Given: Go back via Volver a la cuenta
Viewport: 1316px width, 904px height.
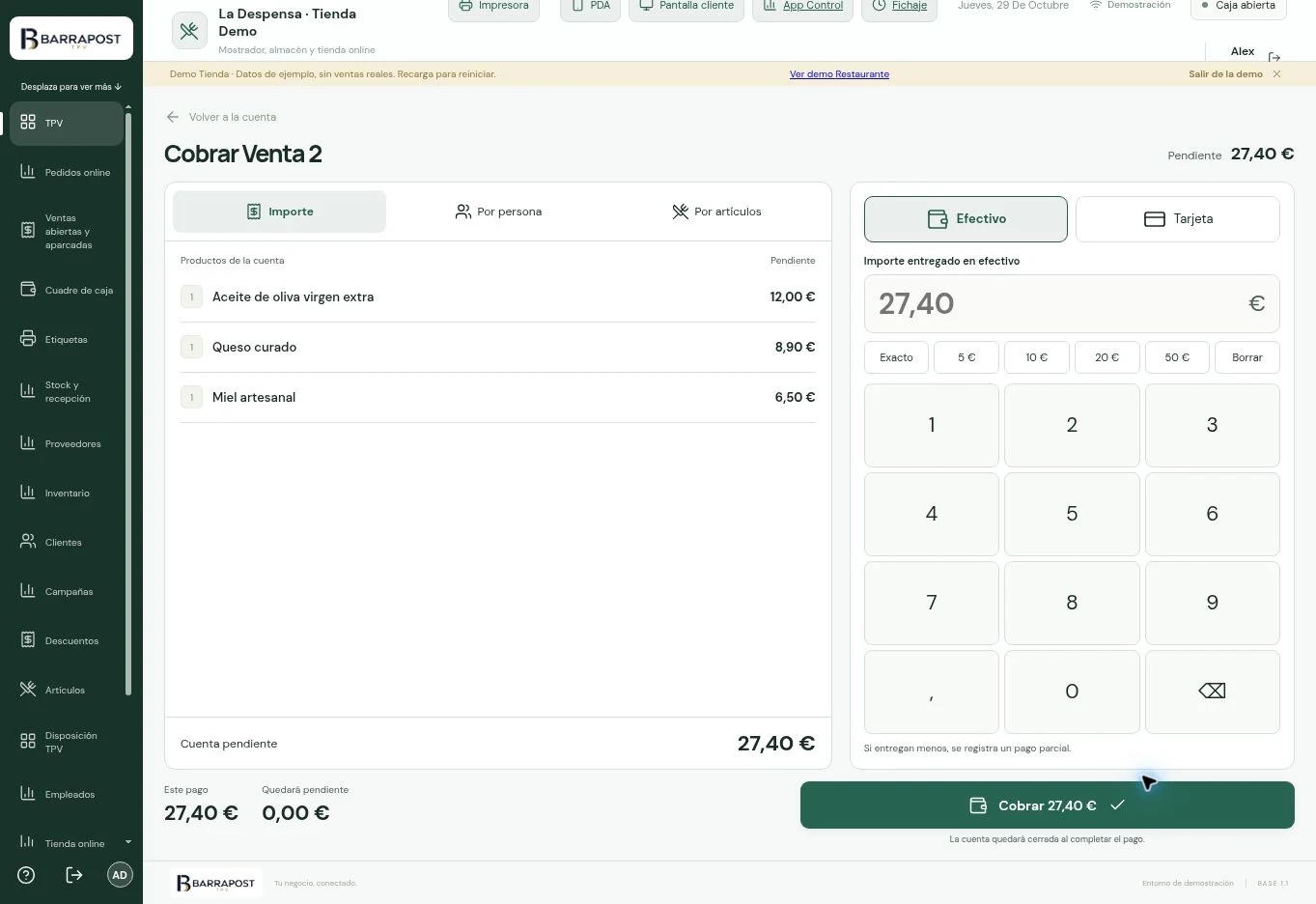Looking at the screenshot, I should tap(221, 117).
